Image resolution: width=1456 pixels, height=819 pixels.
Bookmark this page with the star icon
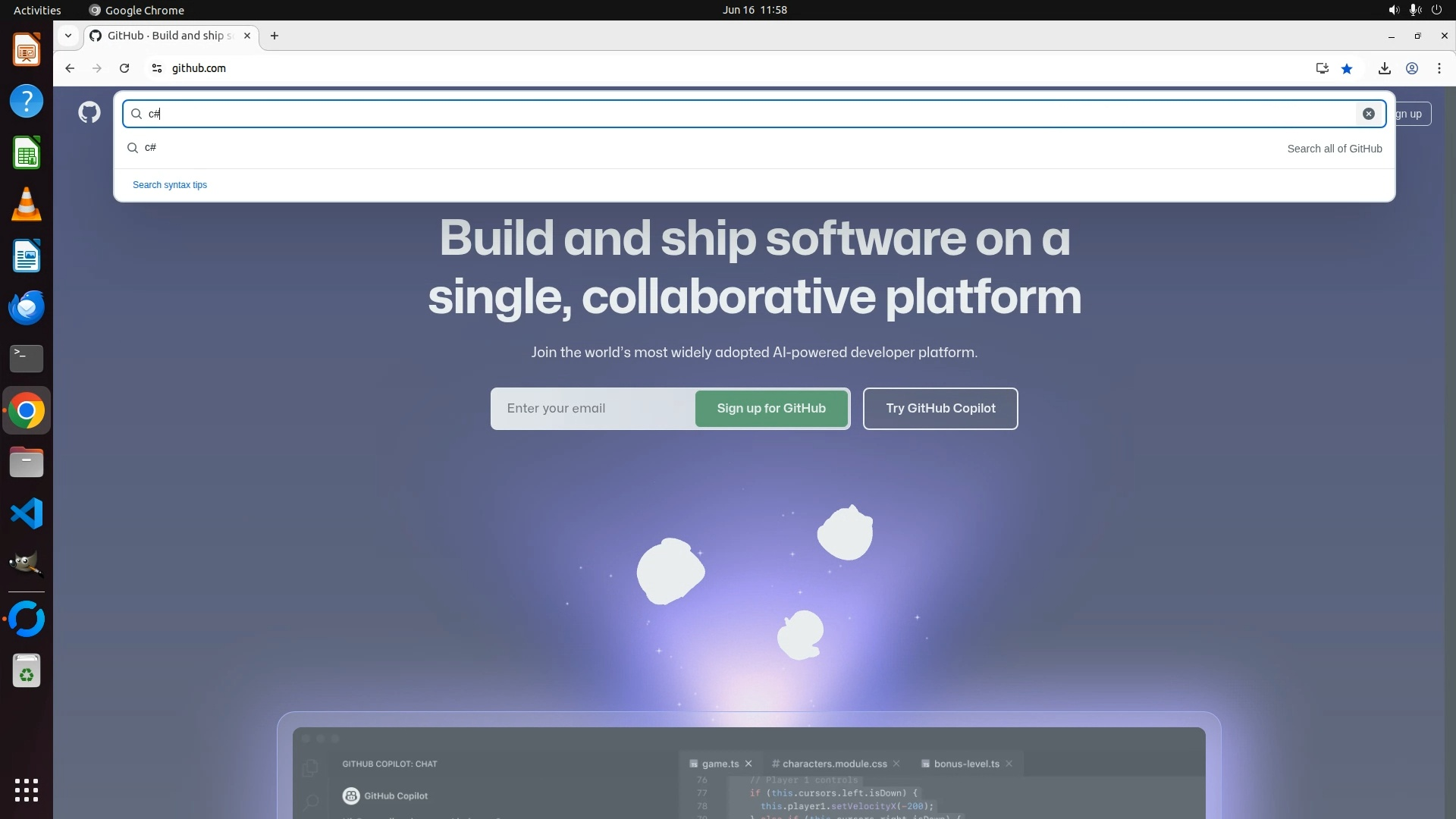pyautogui.click(x=1347, y=68)
